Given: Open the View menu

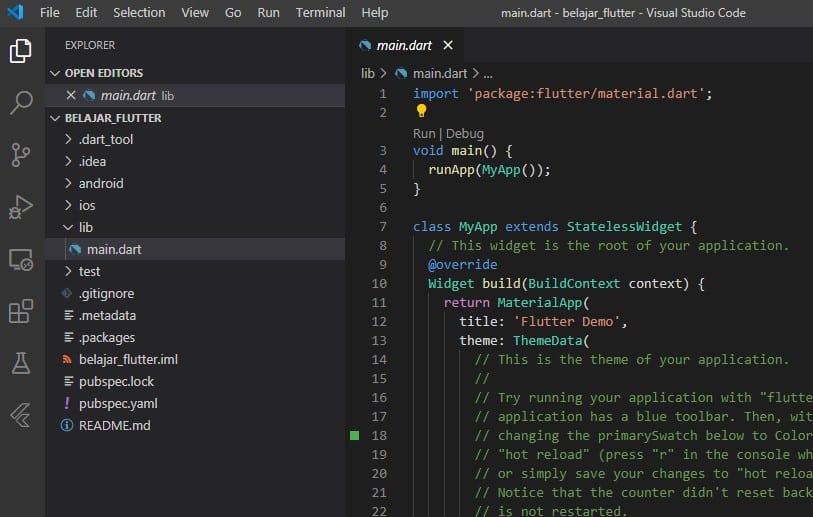Looking at the screenshot, I should point(195,12).
